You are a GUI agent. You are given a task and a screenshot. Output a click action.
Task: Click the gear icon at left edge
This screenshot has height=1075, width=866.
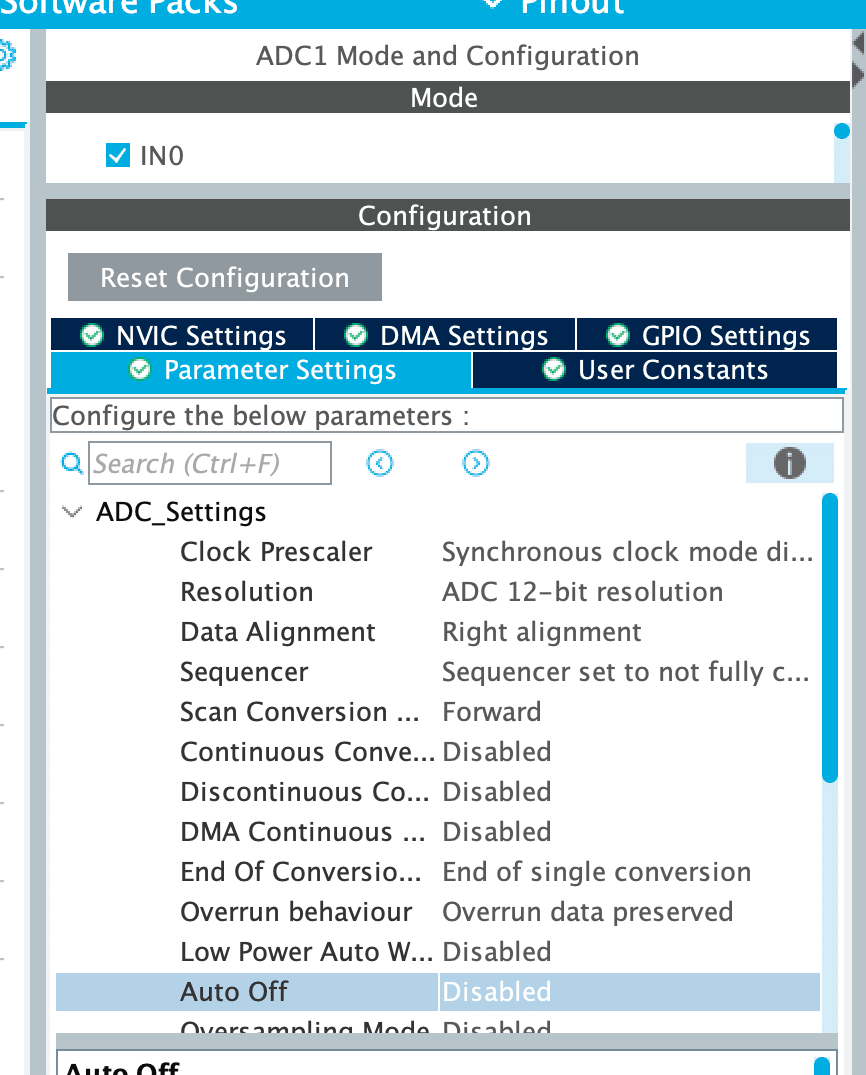coord(6,55)
